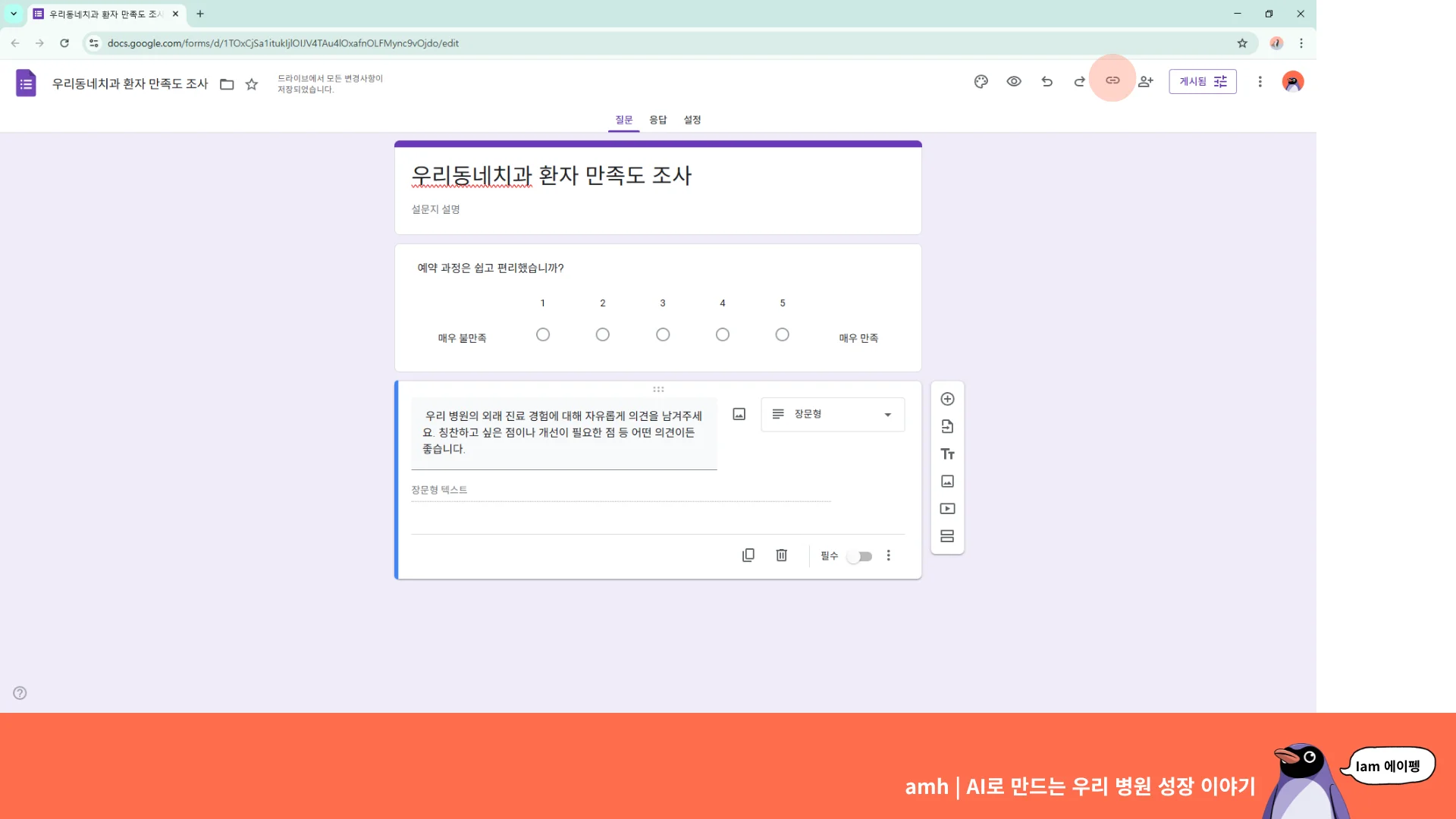Open the 설정 tab
Screen dimensions: 1456x819
[692, 120]
